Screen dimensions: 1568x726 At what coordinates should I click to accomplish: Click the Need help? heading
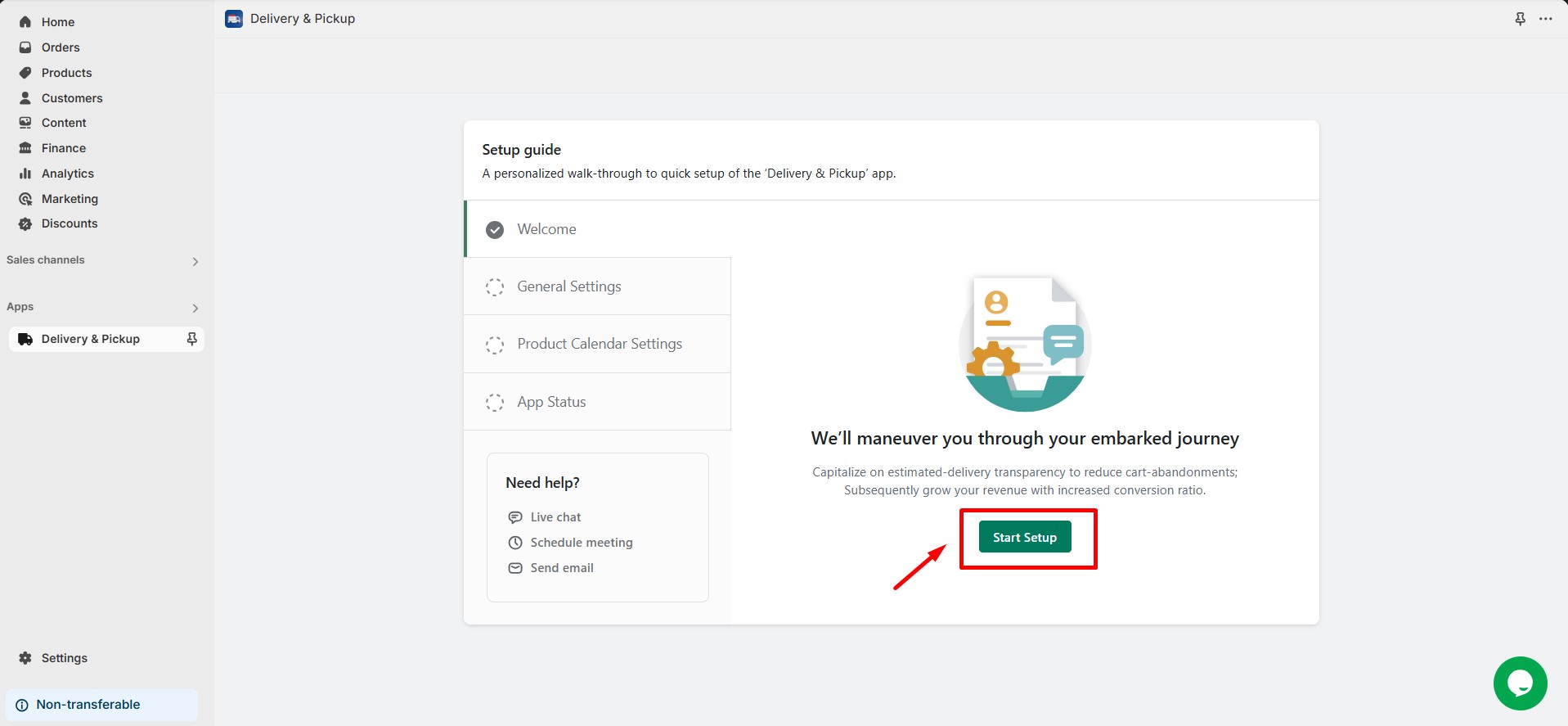click(x=543, y=483)
